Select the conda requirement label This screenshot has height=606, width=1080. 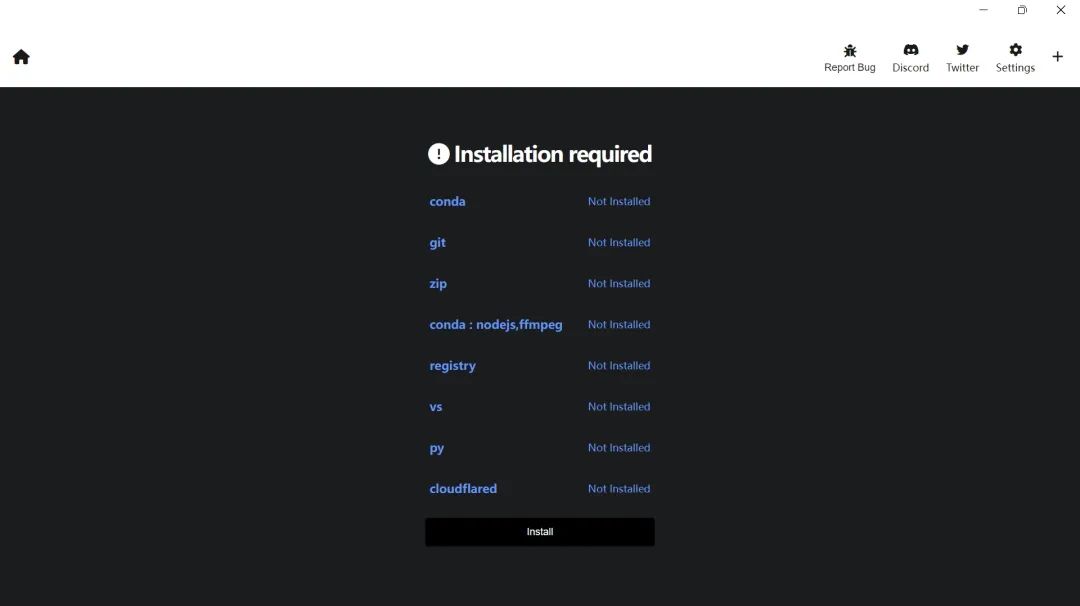pyautogui.click(x=447, y=202)
